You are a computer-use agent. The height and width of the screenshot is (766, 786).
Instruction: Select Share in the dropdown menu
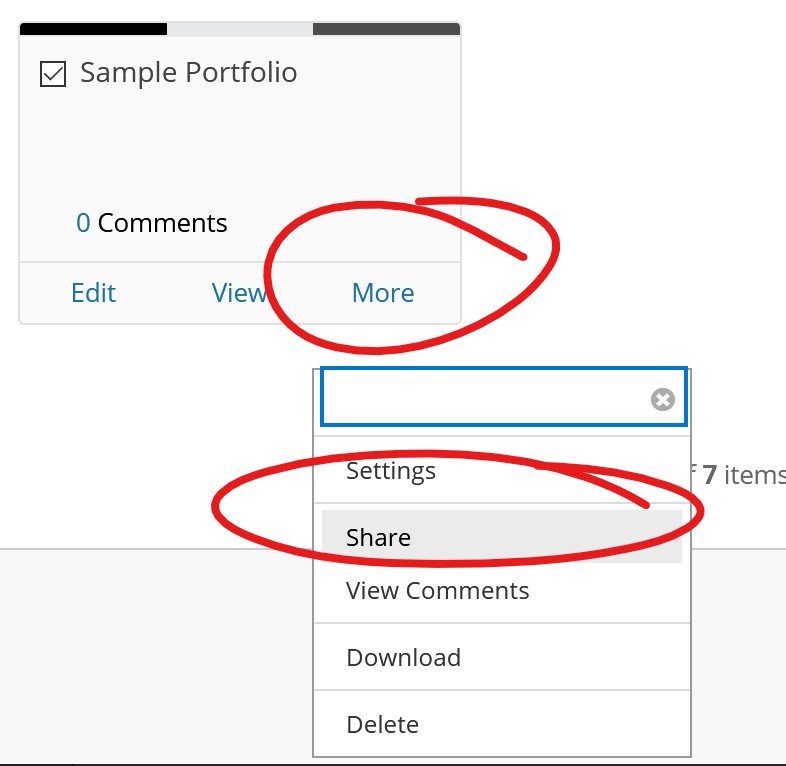pos(502,537)
